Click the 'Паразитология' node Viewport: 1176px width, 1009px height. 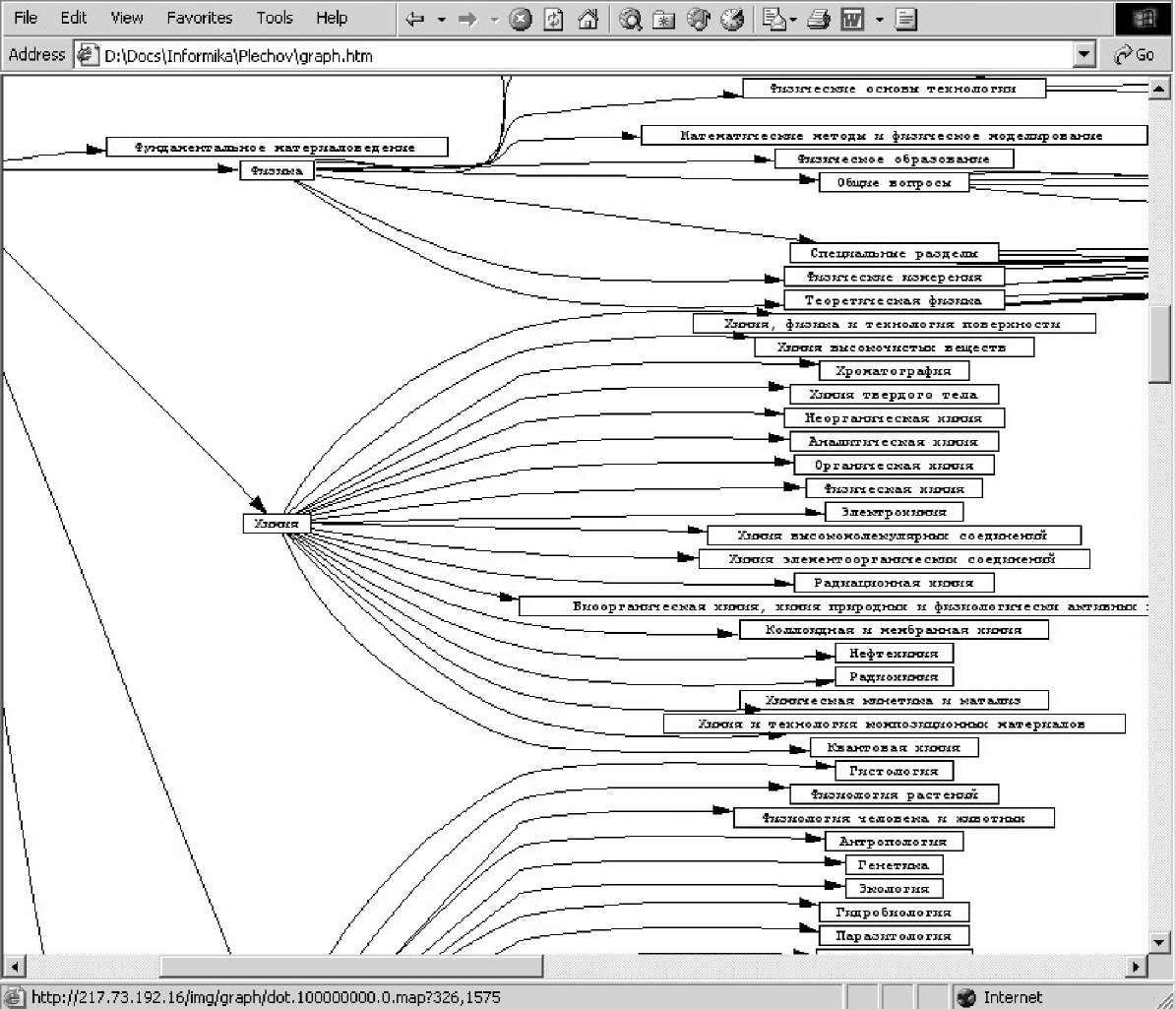[894, 935]
